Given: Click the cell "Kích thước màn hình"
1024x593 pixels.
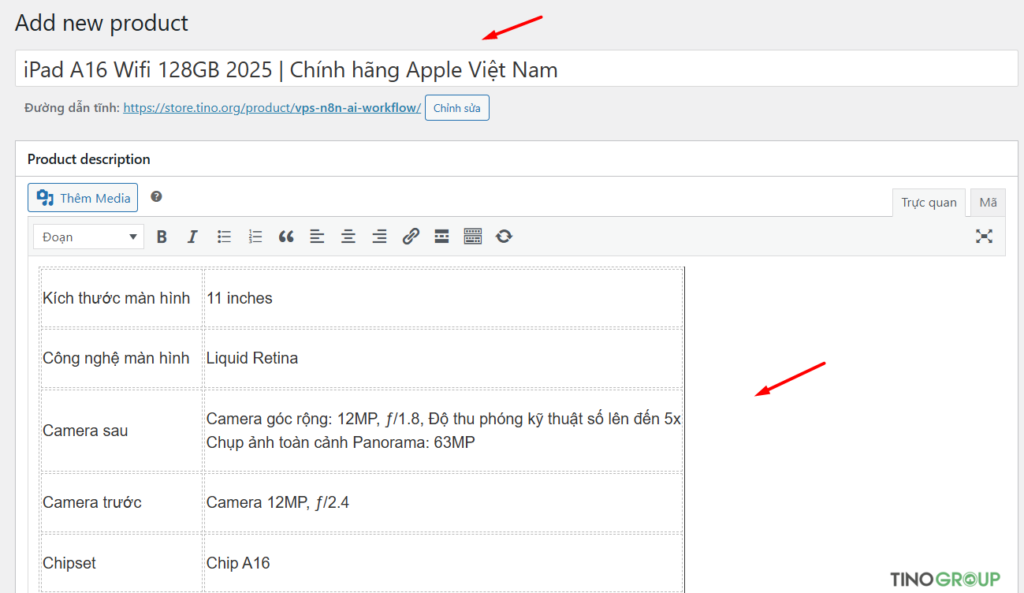Looking at the screenshot, I should point(121,298).
